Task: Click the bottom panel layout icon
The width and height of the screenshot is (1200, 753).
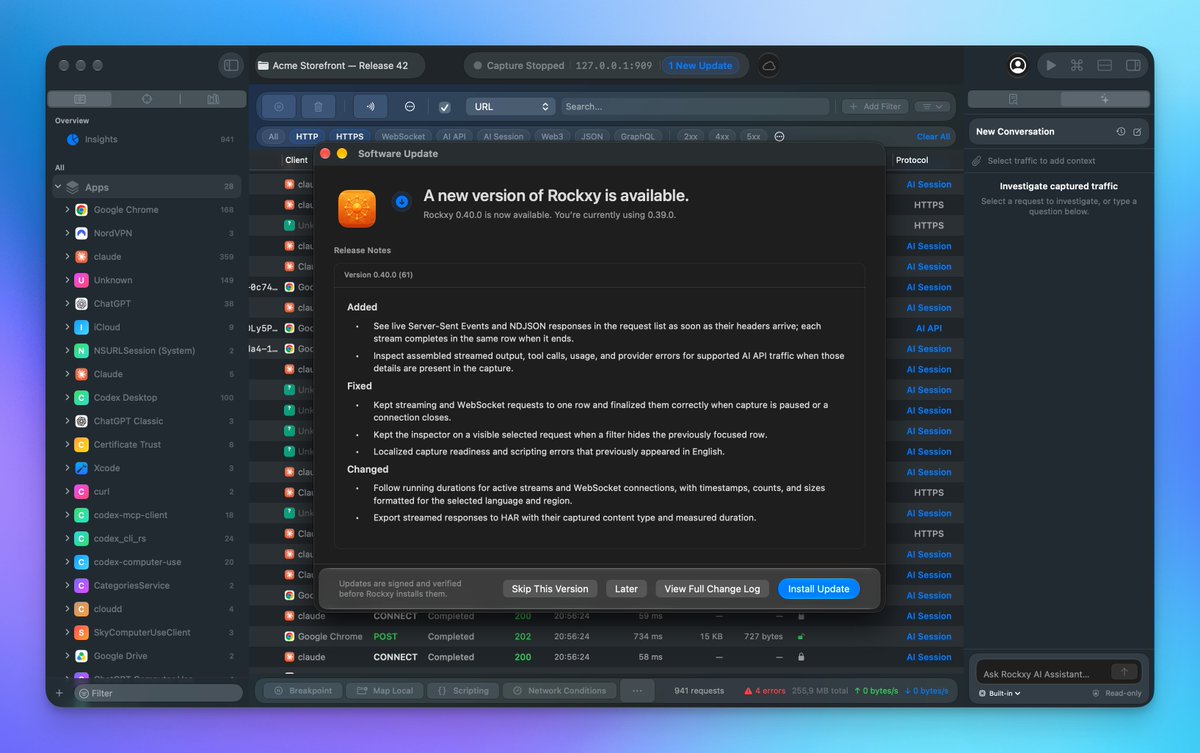Action: point(1105,65)
